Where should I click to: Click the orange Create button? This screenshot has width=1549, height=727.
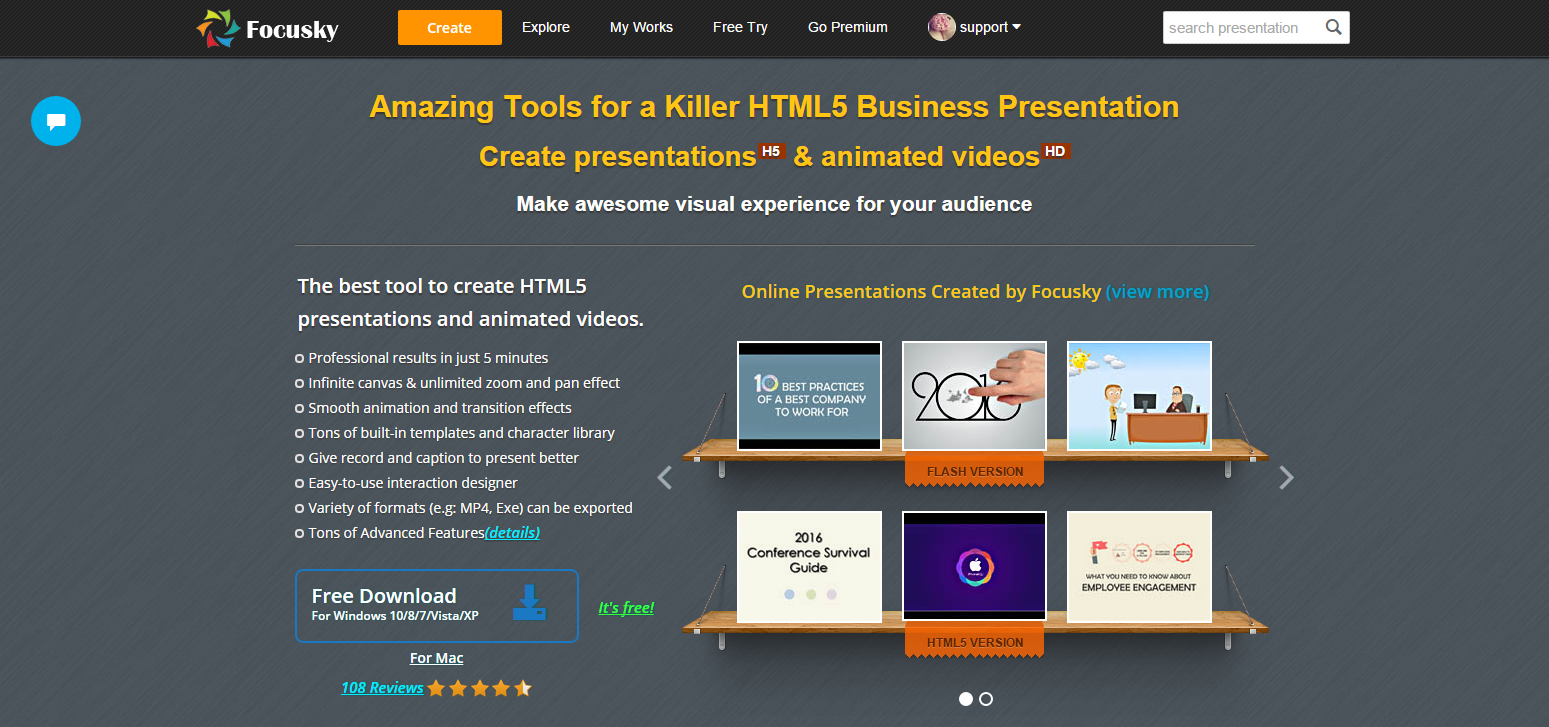(x=450, y=27)
